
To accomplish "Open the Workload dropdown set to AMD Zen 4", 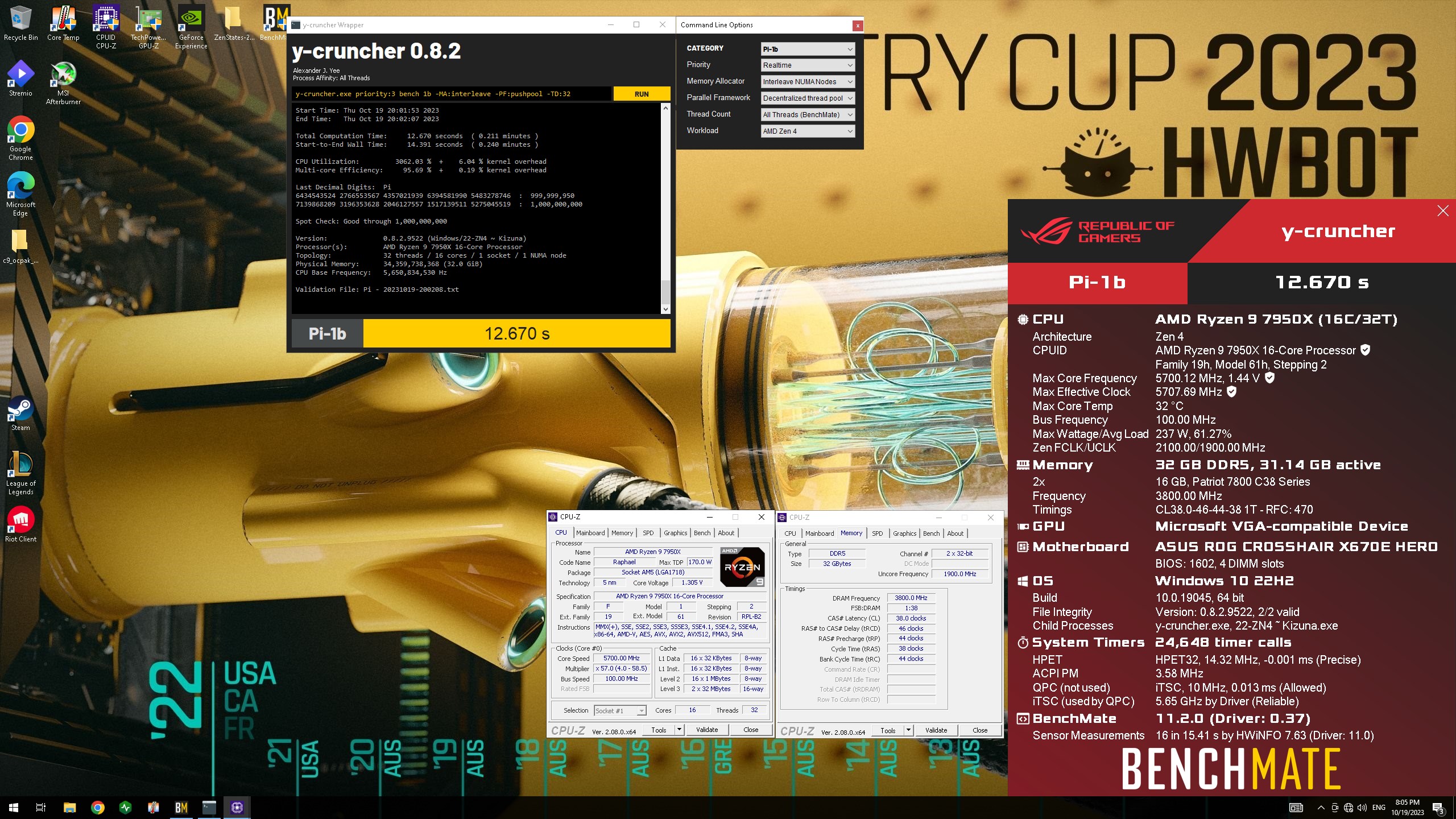I will click(x=808, y=131).
